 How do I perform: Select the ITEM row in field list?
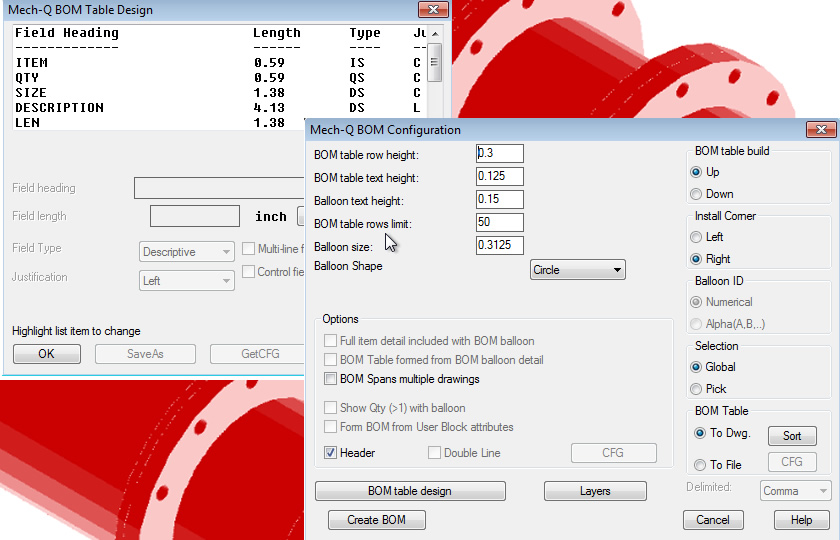coord(220,63)
